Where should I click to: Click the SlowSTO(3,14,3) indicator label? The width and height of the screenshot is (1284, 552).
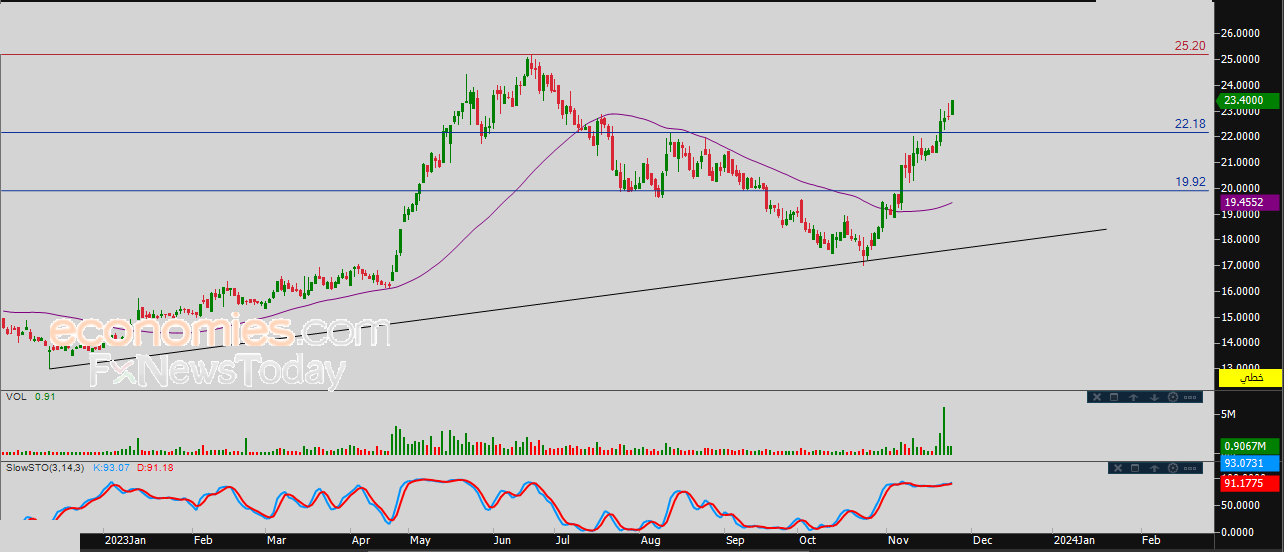pyautogui.click(x=46, y=467)
